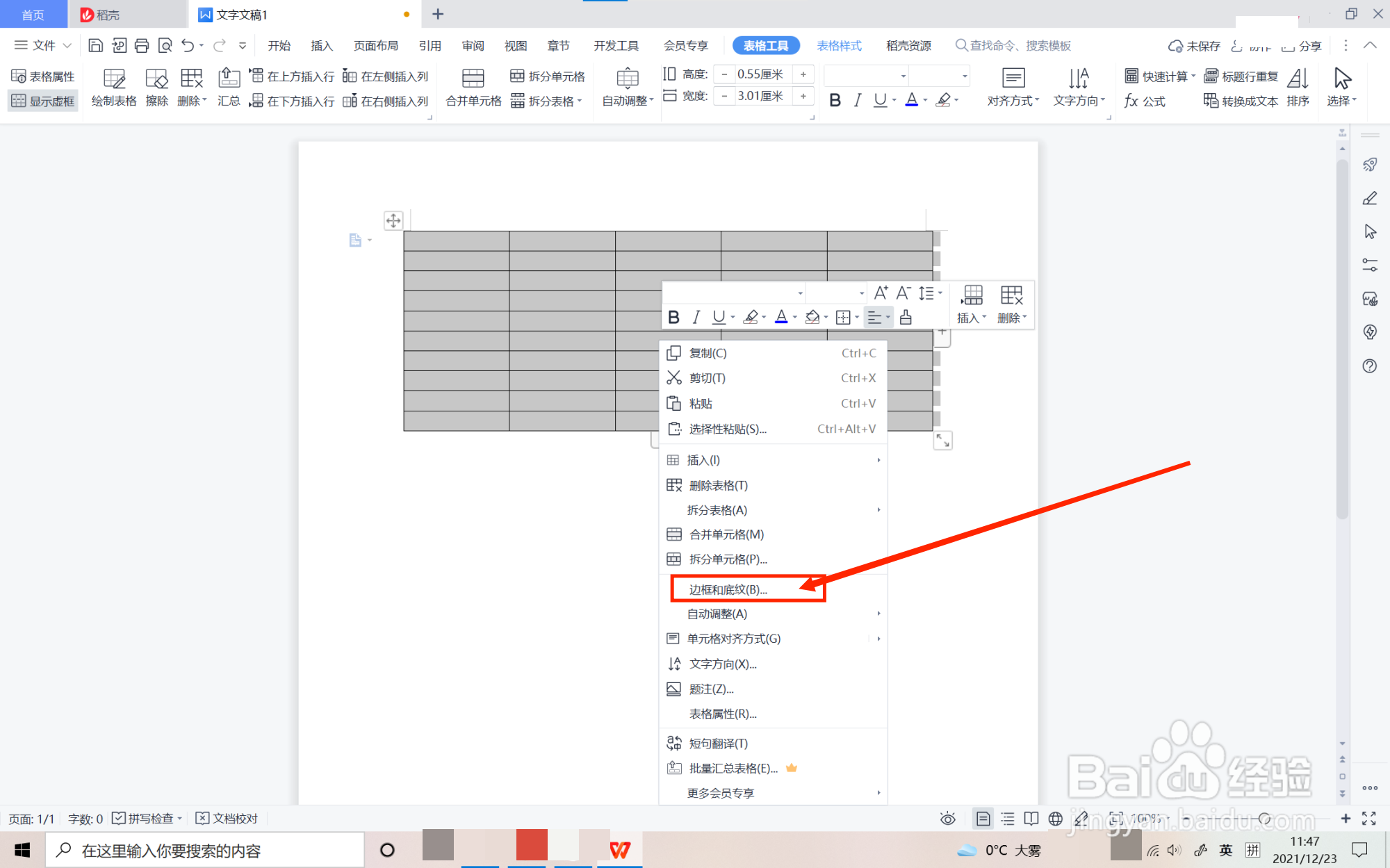Click the help icon in right sidebar
This screenshot has height=868, width=1390.
[1370, 366]
